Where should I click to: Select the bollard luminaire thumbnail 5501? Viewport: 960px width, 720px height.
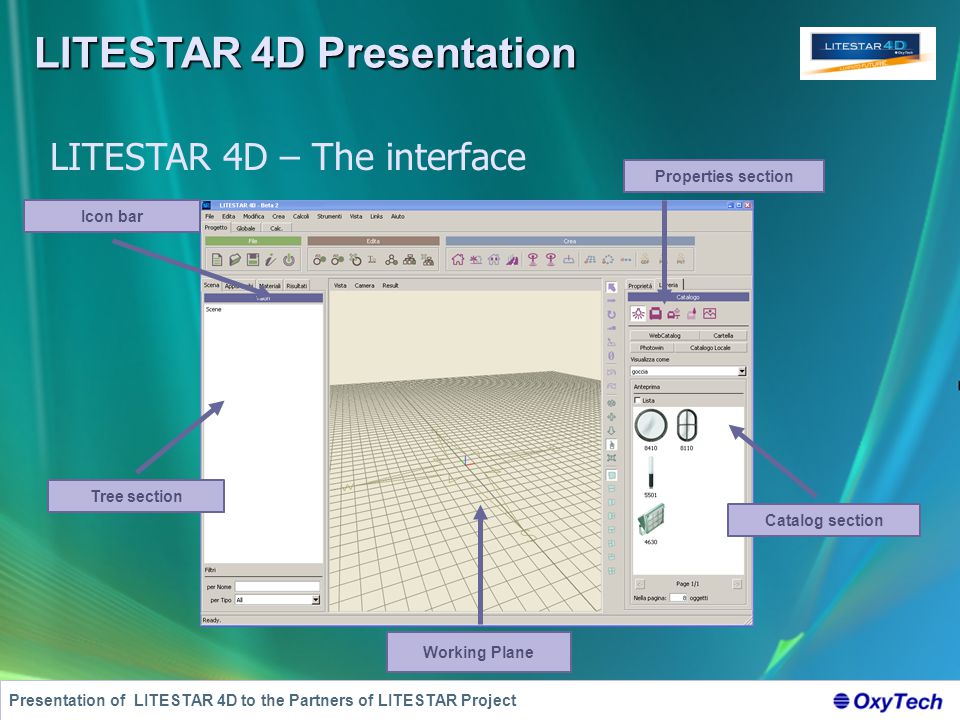pyautogui.click(x=651, y=473)
